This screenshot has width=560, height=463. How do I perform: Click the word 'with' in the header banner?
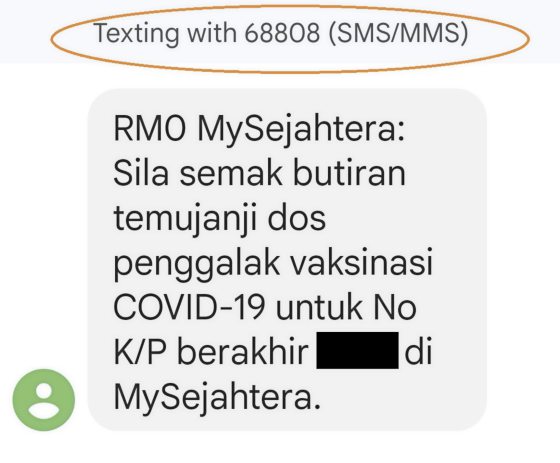click(212, 33)
